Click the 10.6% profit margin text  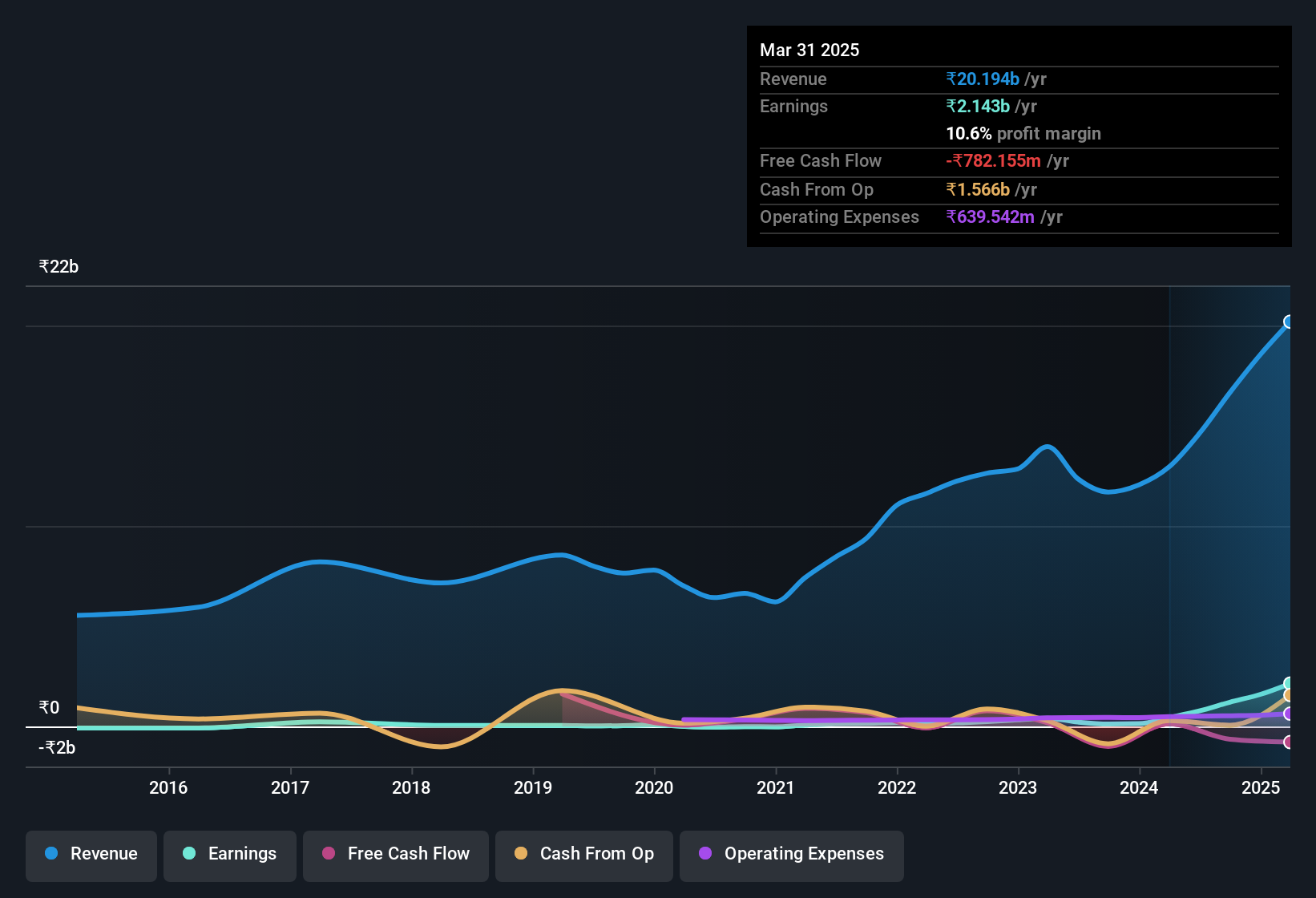tap(1023, 133)
